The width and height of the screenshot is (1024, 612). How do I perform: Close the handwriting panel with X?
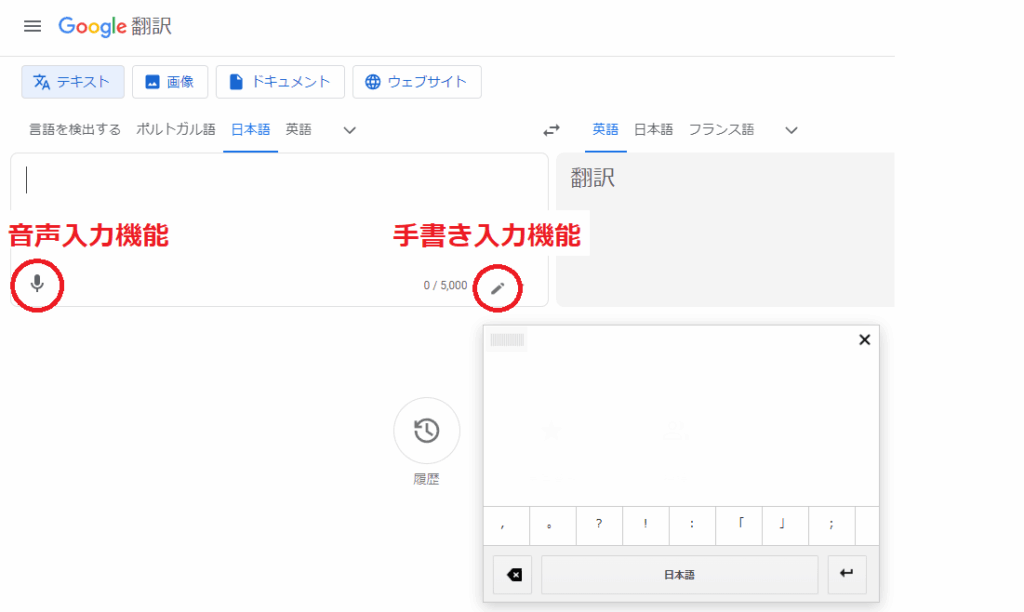864,340
